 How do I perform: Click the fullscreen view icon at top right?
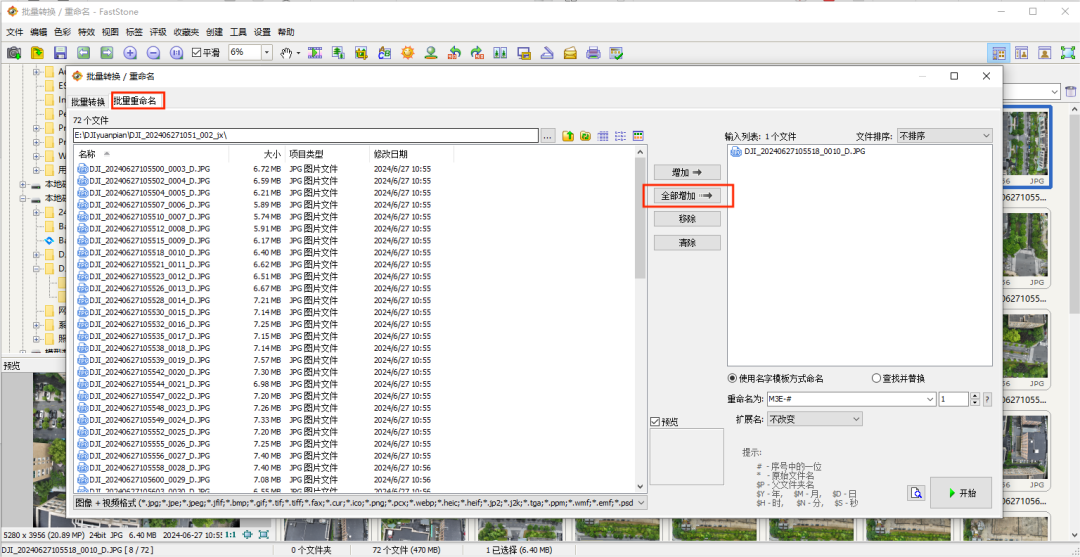(x=1068, y=52)
